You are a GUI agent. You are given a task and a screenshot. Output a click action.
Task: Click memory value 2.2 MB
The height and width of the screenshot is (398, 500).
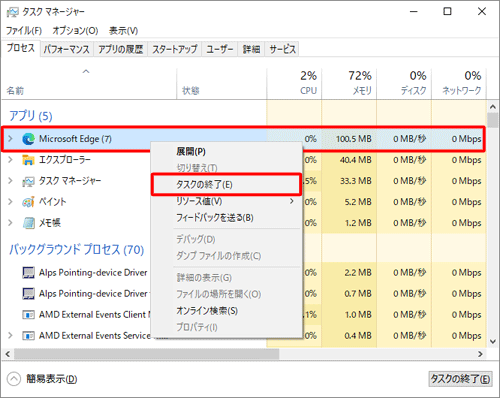pos(358,273)
